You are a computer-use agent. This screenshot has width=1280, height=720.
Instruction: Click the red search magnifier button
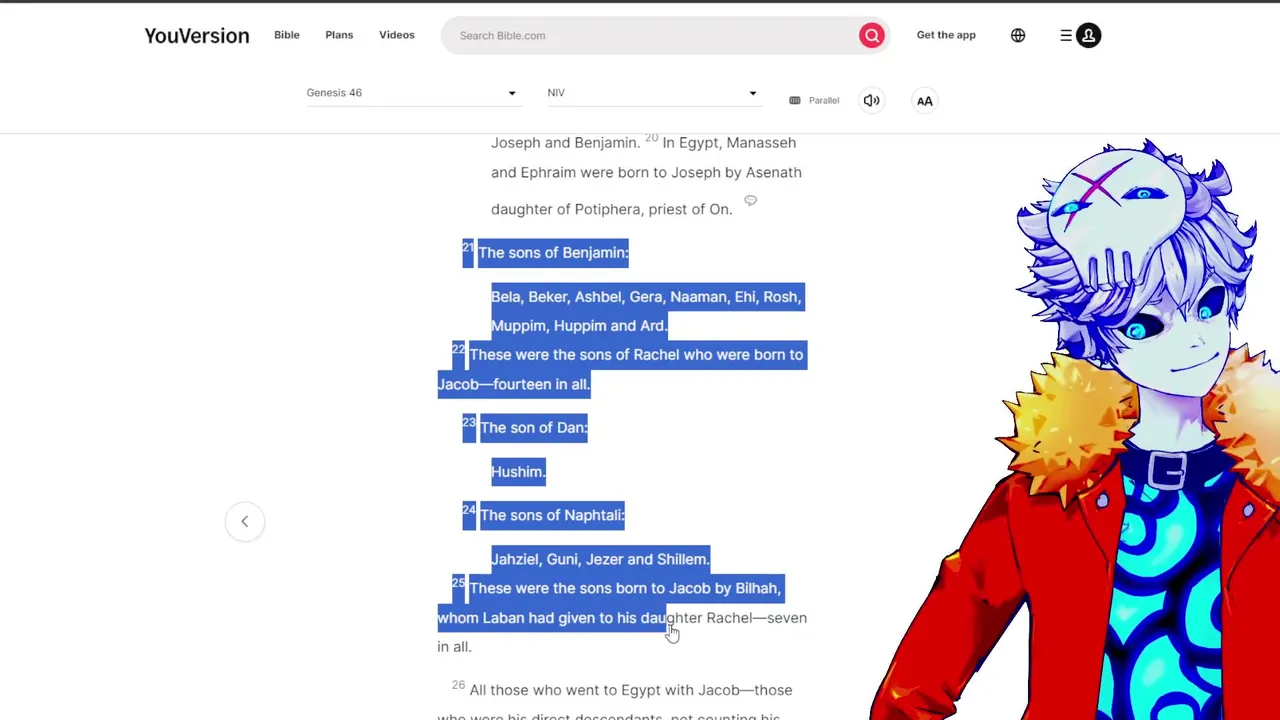click(x=872, y=36)
